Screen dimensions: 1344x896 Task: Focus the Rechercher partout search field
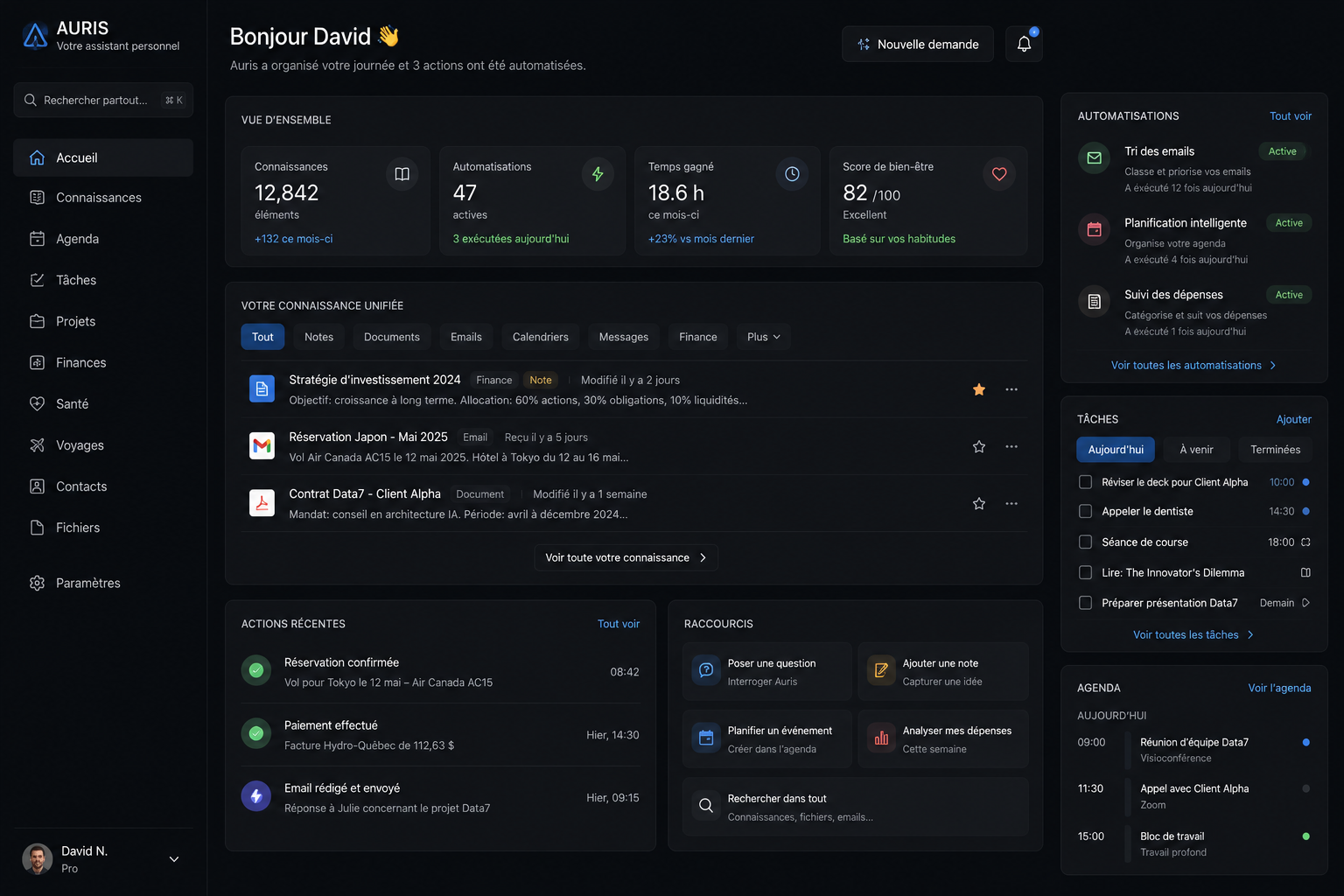[103, 100]
